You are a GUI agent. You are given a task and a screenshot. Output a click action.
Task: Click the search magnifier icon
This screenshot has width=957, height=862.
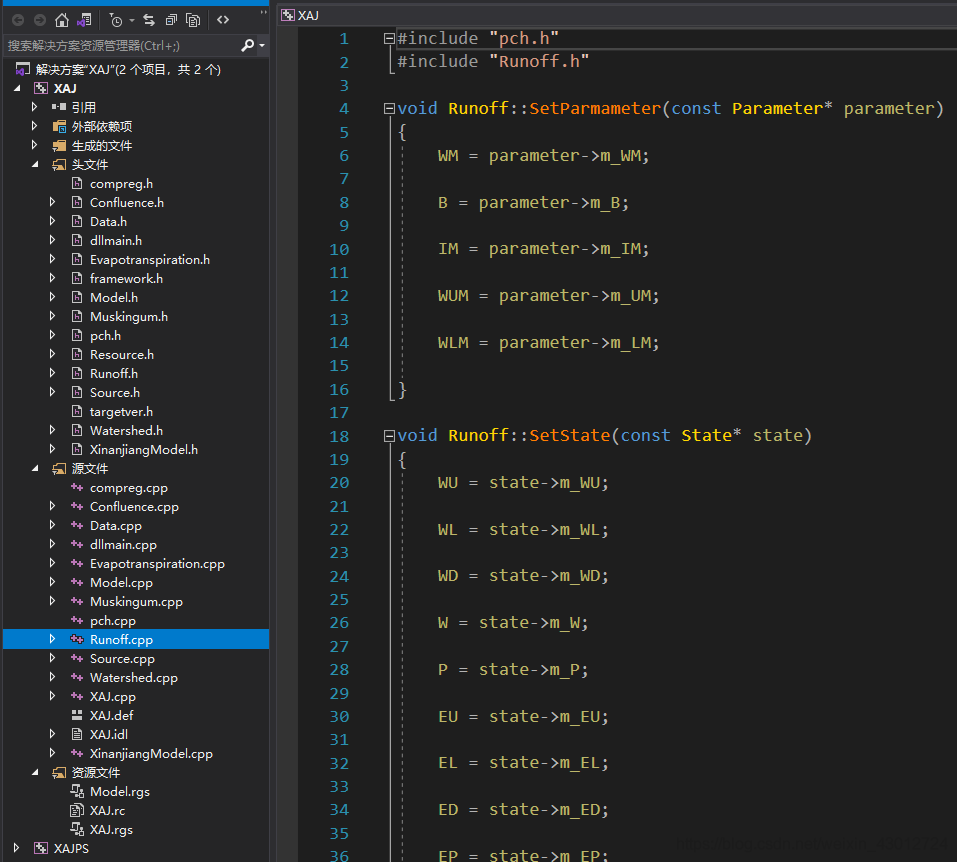click(x=248, y=46)
